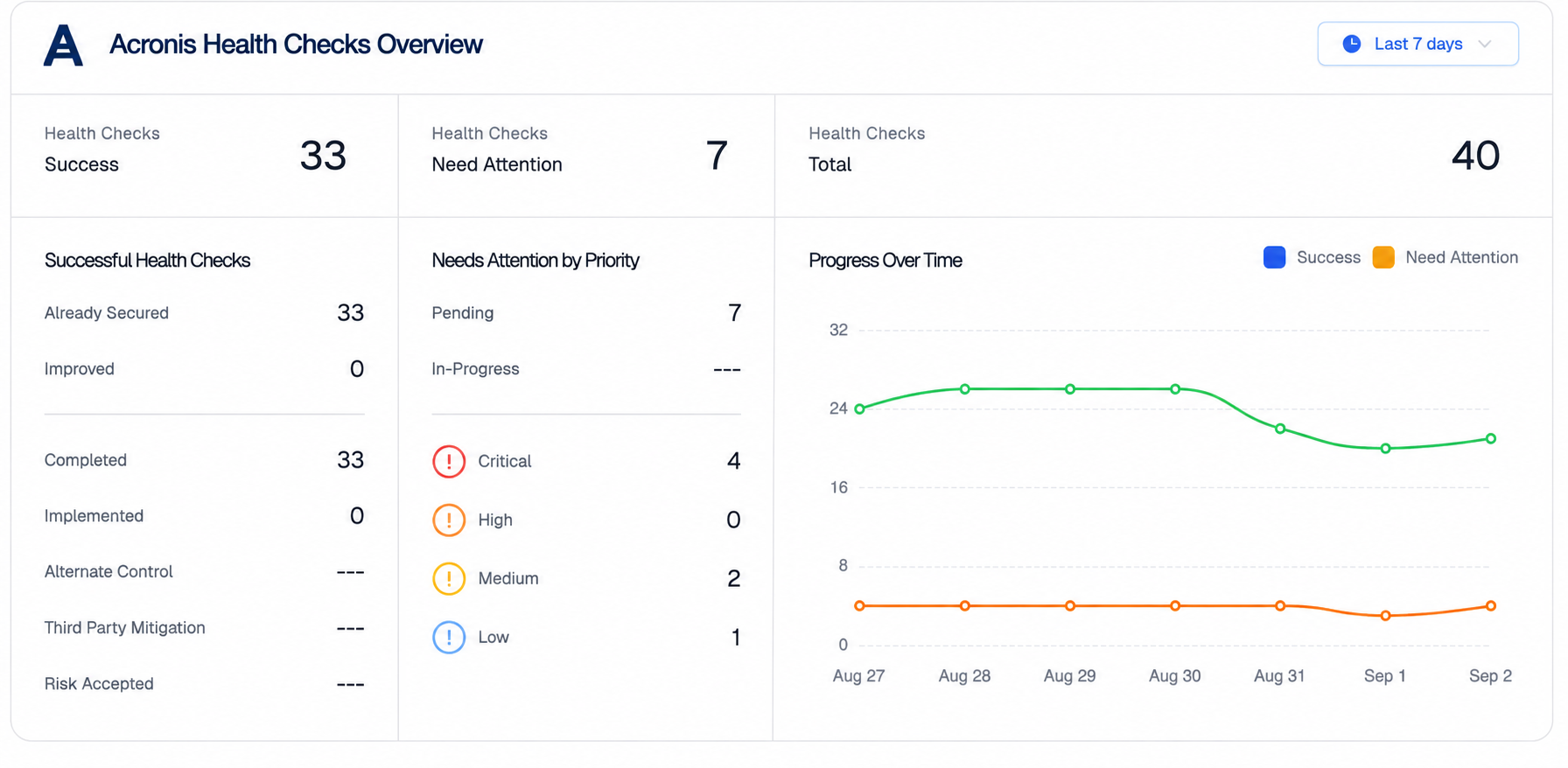Open the Last 7 days dropdown

point(1417,44)
